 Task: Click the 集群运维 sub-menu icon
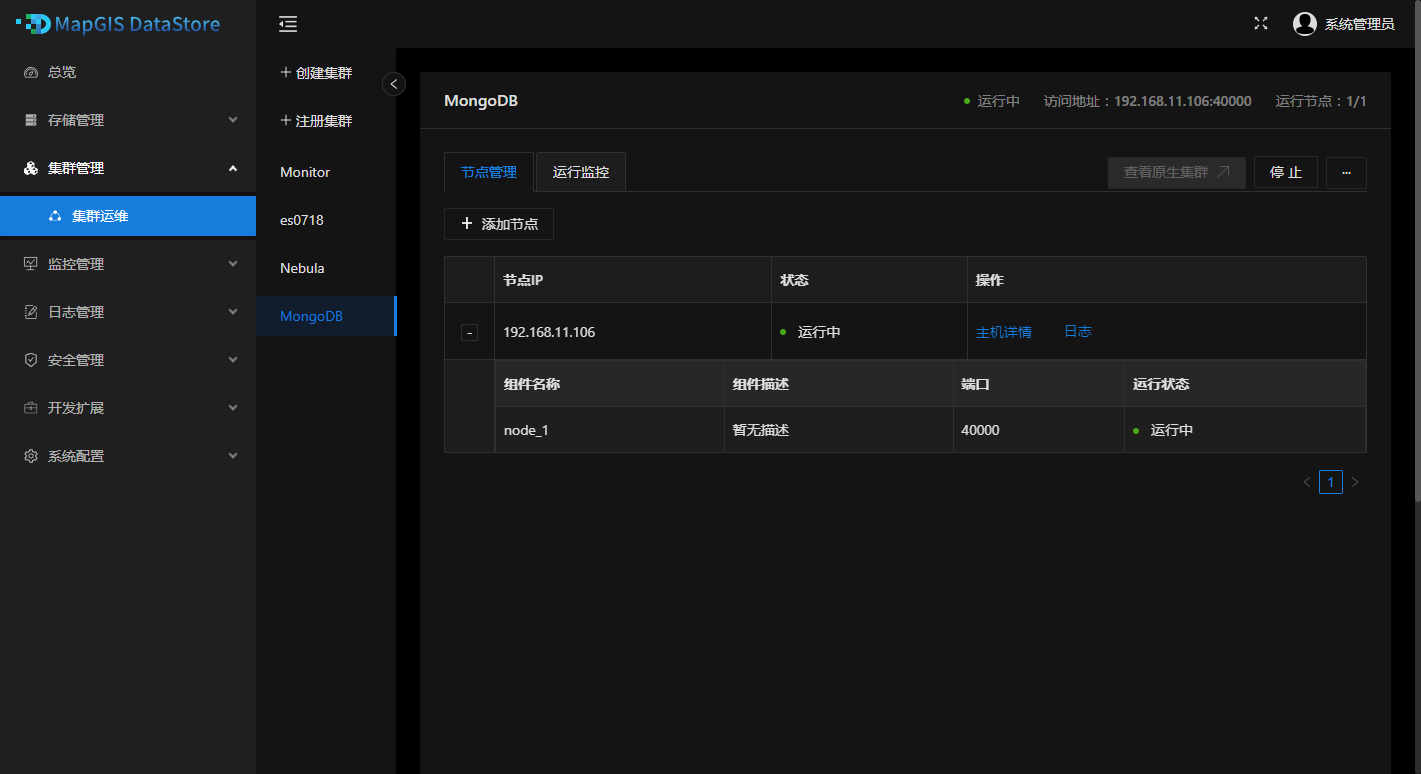point(55,216)
